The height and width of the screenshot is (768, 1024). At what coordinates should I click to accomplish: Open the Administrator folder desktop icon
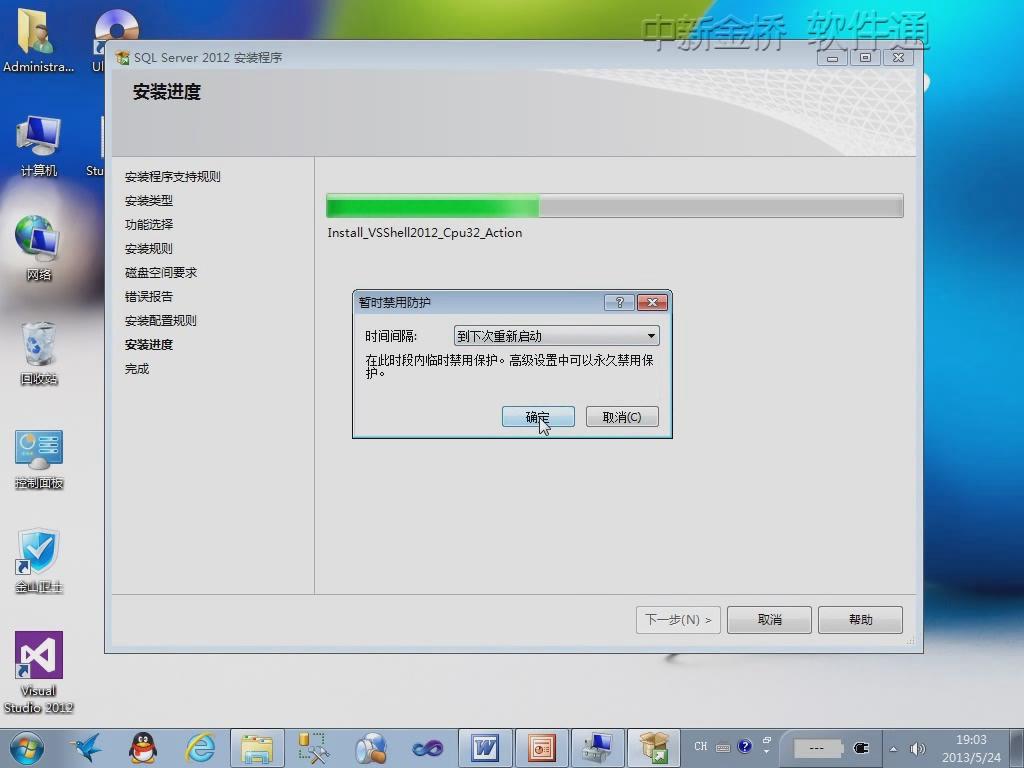click(37, 40)
